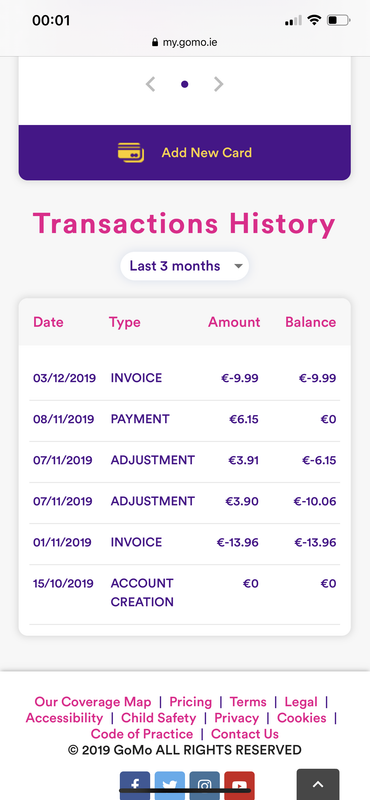
Task: Tap the my.gomo.ie address bar
Action: pos(185,42)
